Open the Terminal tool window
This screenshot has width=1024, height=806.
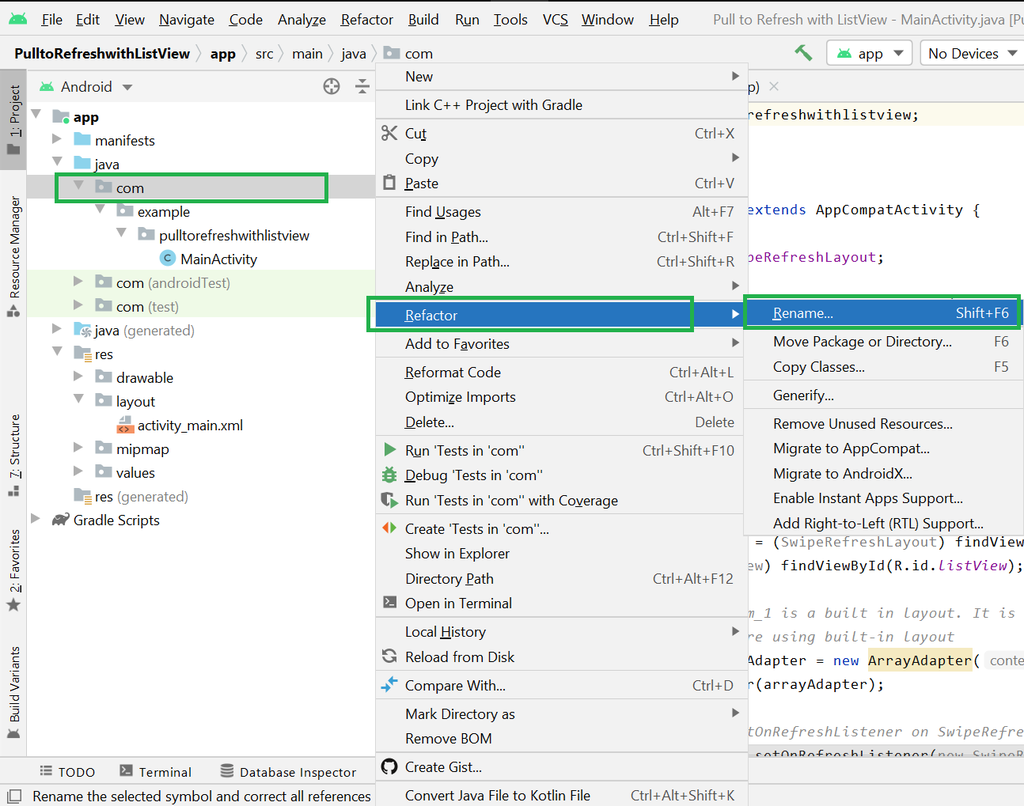tap(155, 772)
